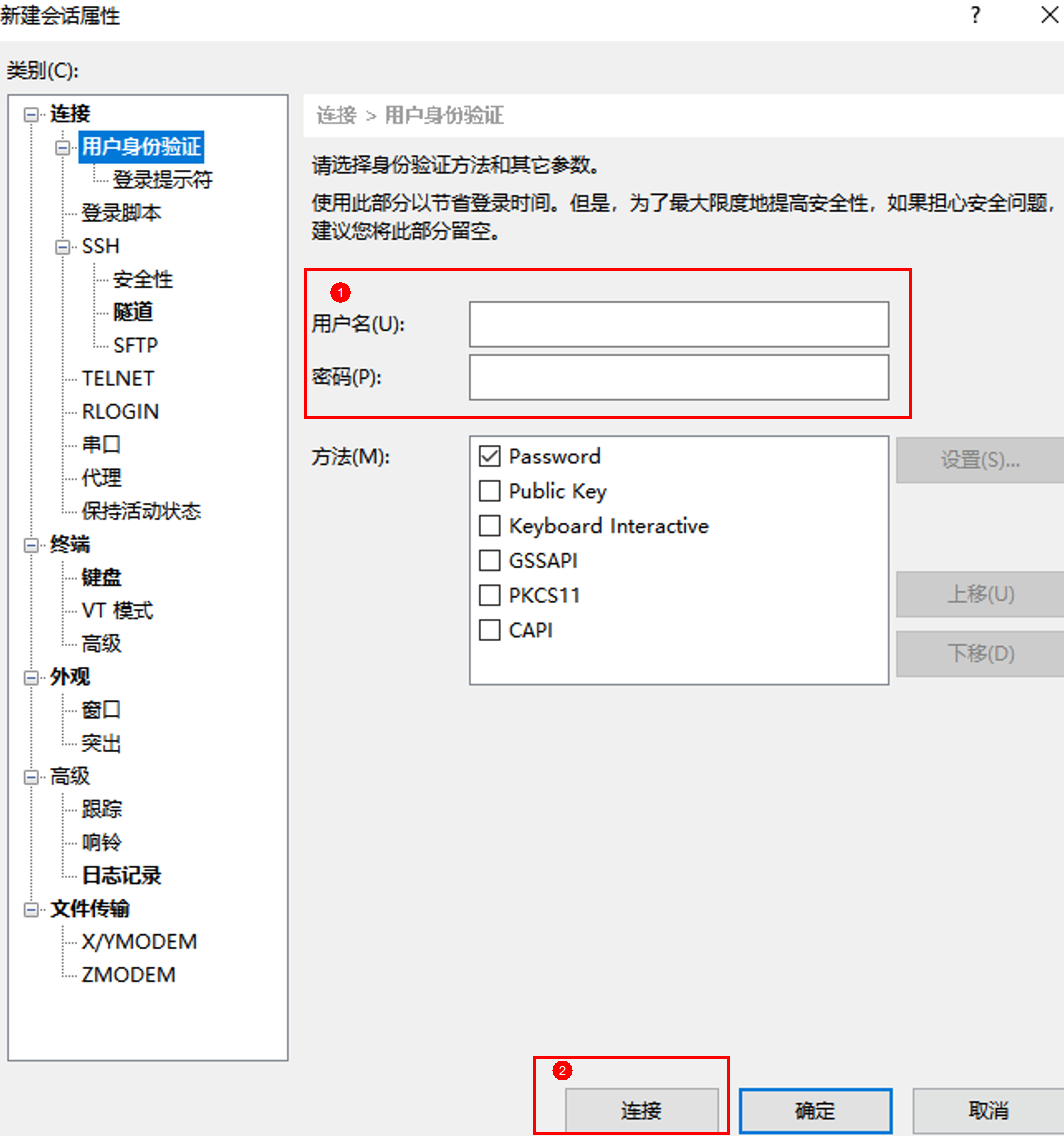Open the 键盘 settings item
1064x1136 pixels.
pos(101,577)
